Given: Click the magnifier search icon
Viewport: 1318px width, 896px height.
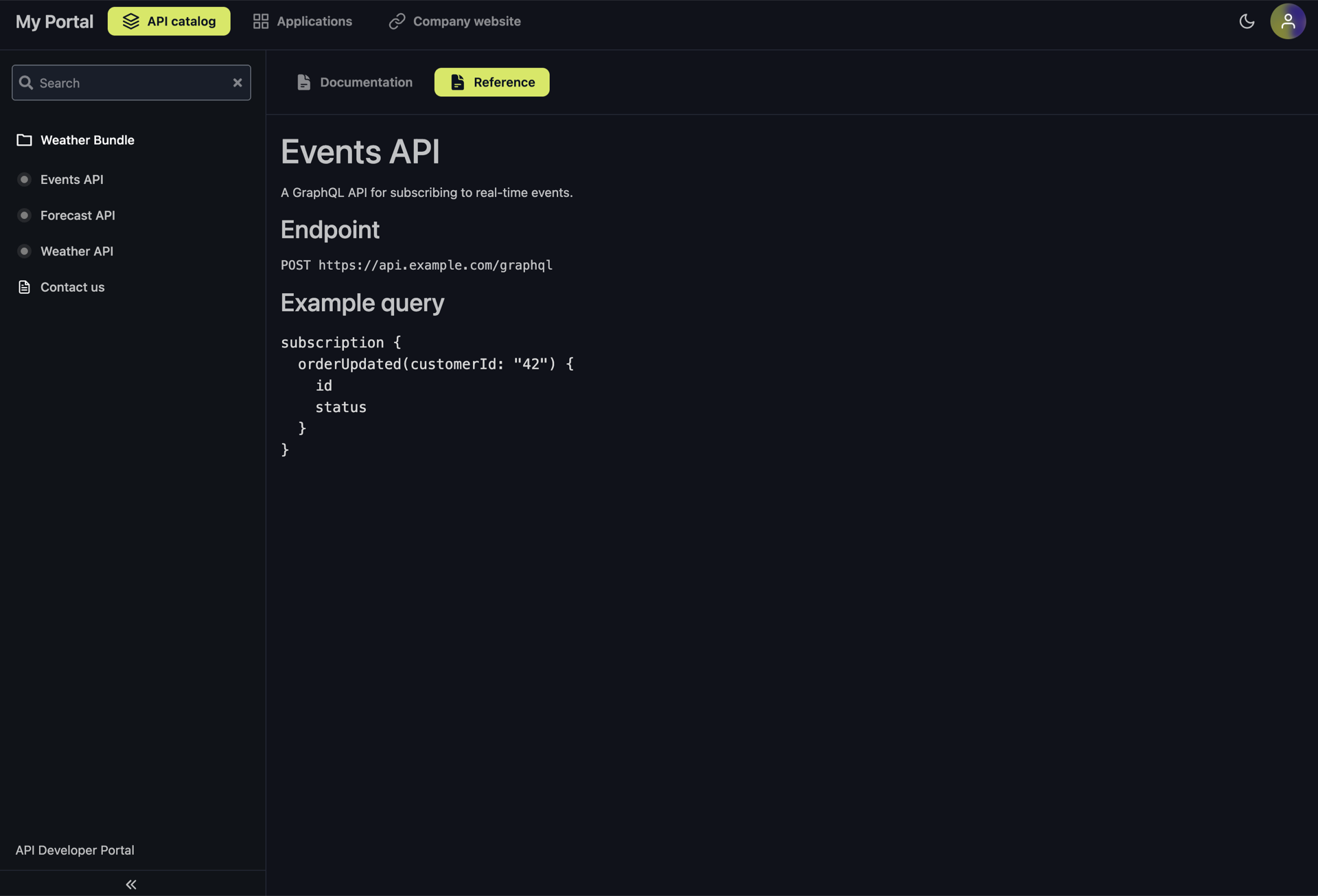Looking at the screenshot, I should pyautogui.click(x=26, y=82).
